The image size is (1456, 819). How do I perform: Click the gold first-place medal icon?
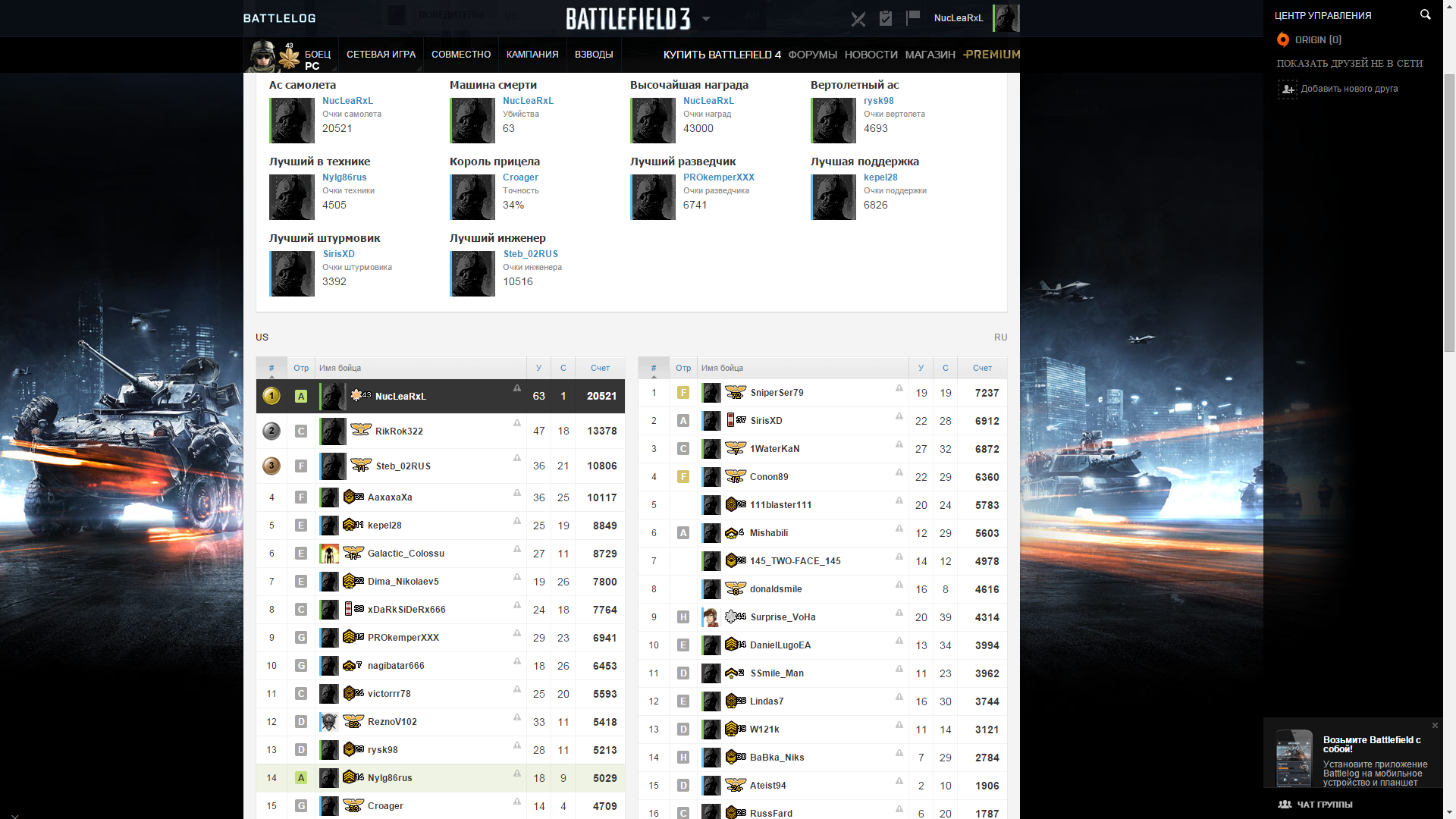coord(271,396)
